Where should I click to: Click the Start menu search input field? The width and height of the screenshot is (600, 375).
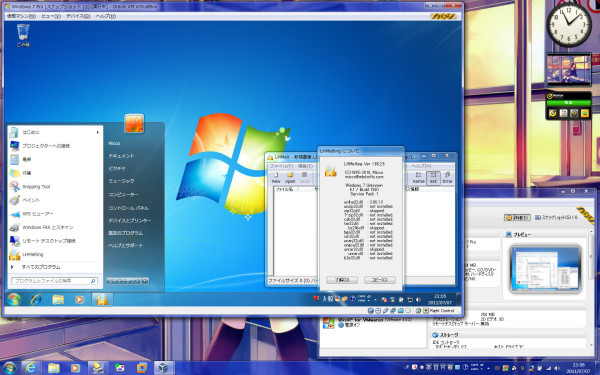tap(54, 281)
